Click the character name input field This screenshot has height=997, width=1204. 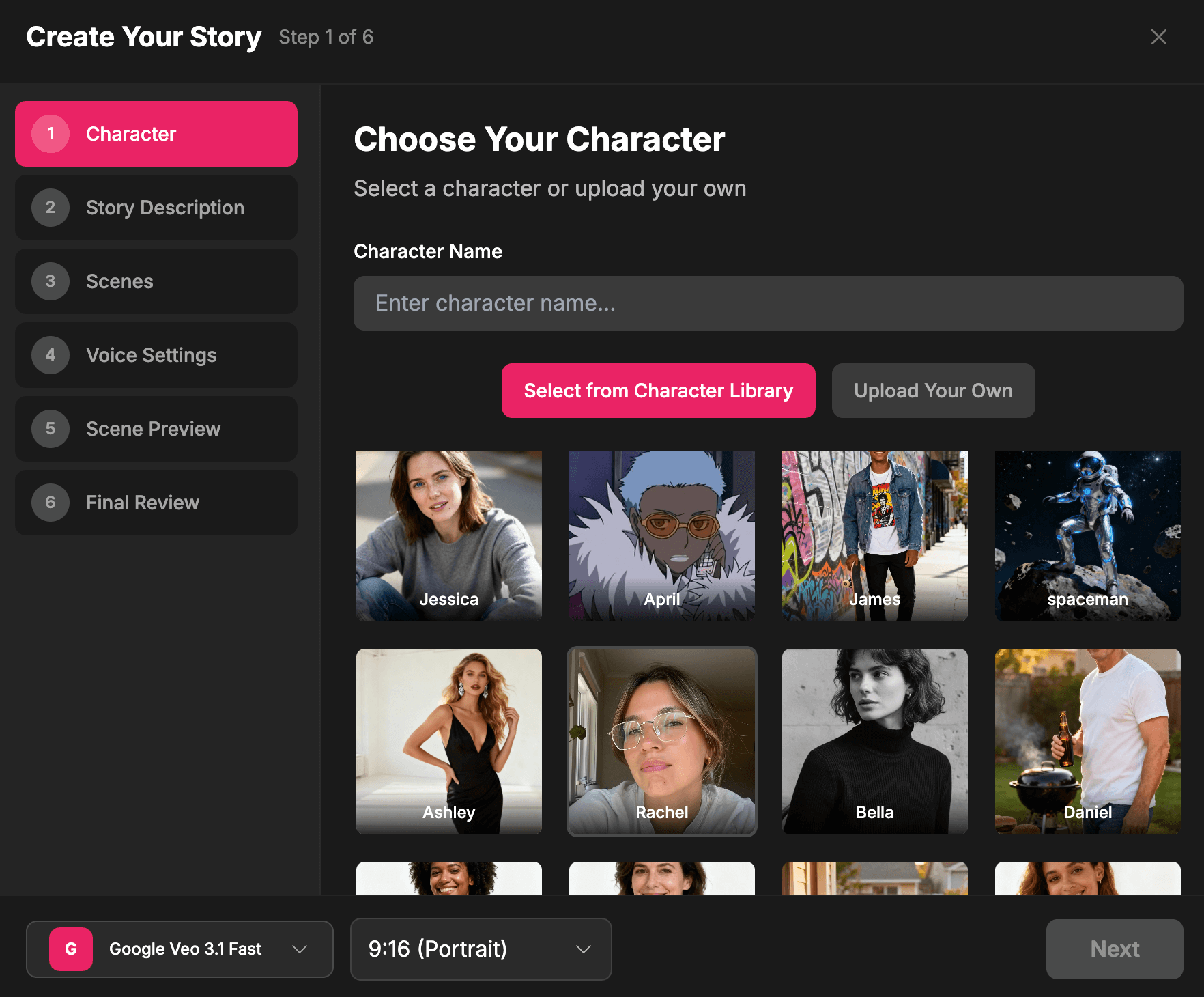[x=768, y=303]
